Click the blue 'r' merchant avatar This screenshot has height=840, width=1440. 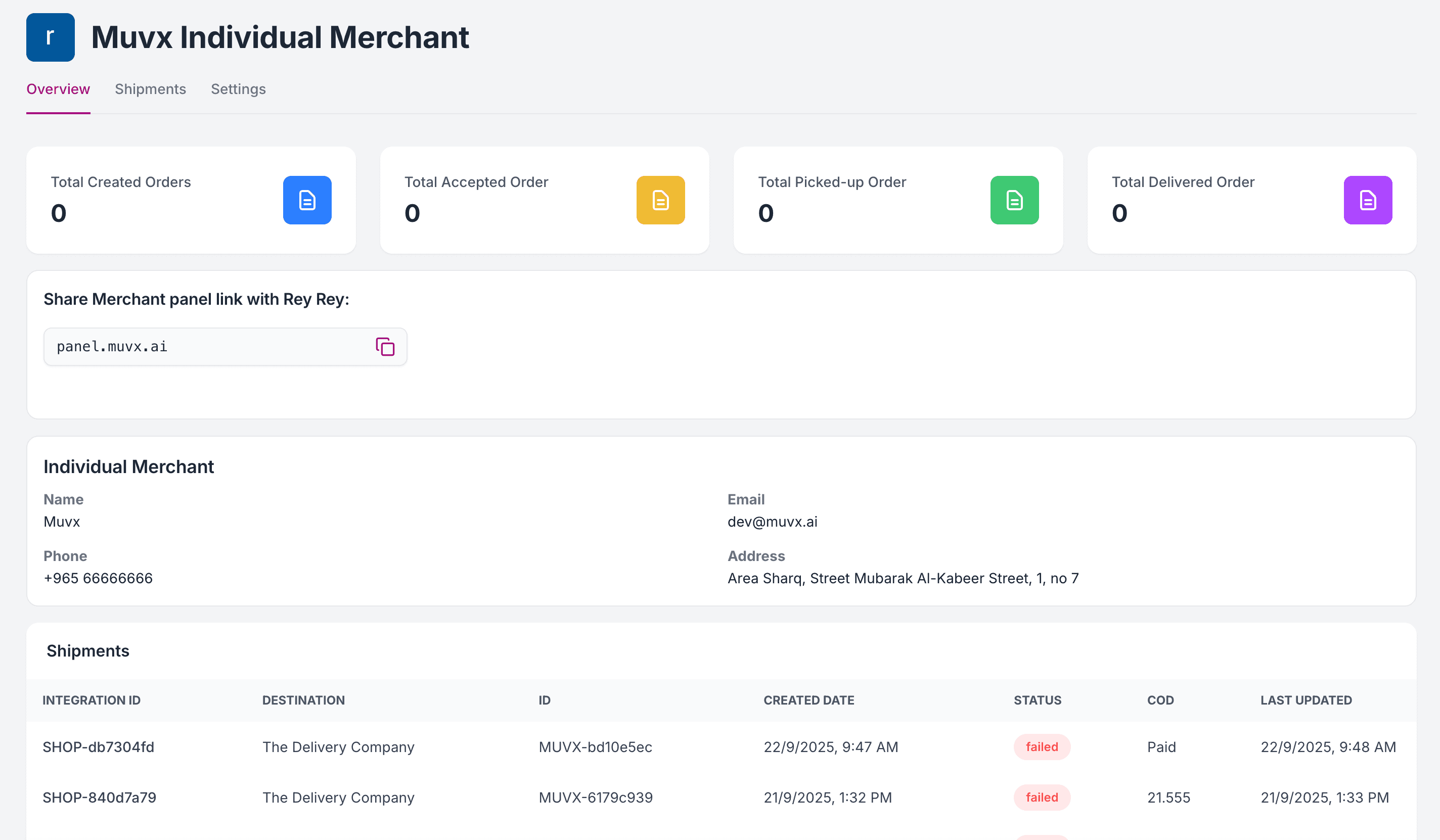(50, 36)
